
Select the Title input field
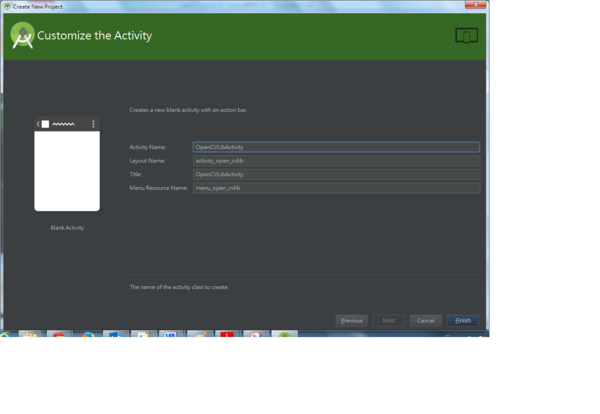(335, 174)
